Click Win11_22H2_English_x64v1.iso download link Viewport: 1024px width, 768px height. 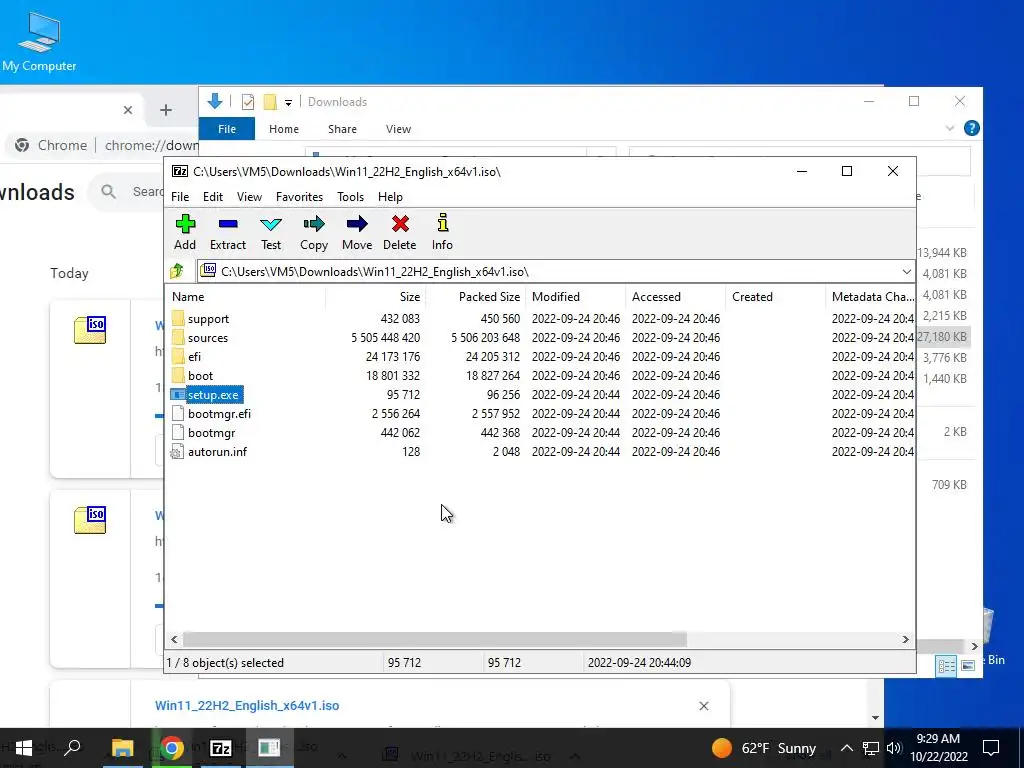(x=247, y=705)
